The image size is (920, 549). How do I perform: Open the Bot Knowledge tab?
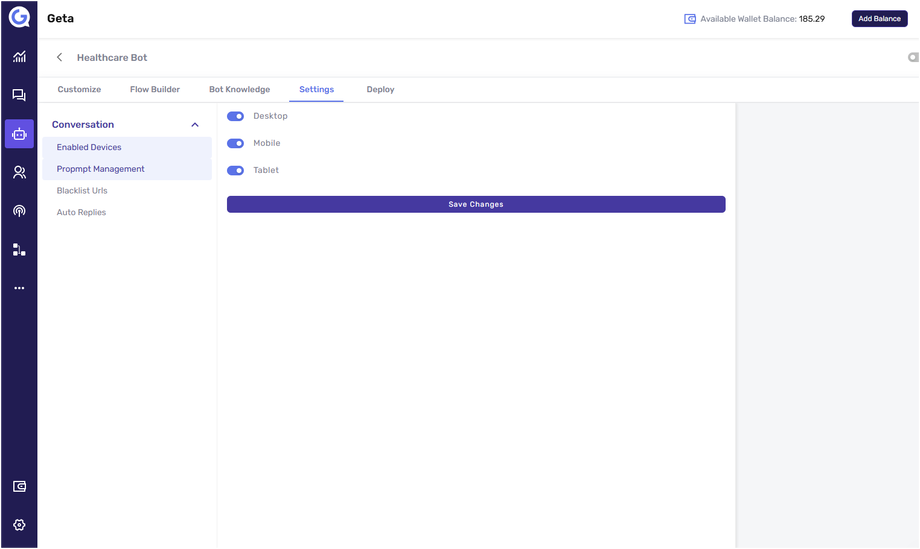tap(239, 90)
